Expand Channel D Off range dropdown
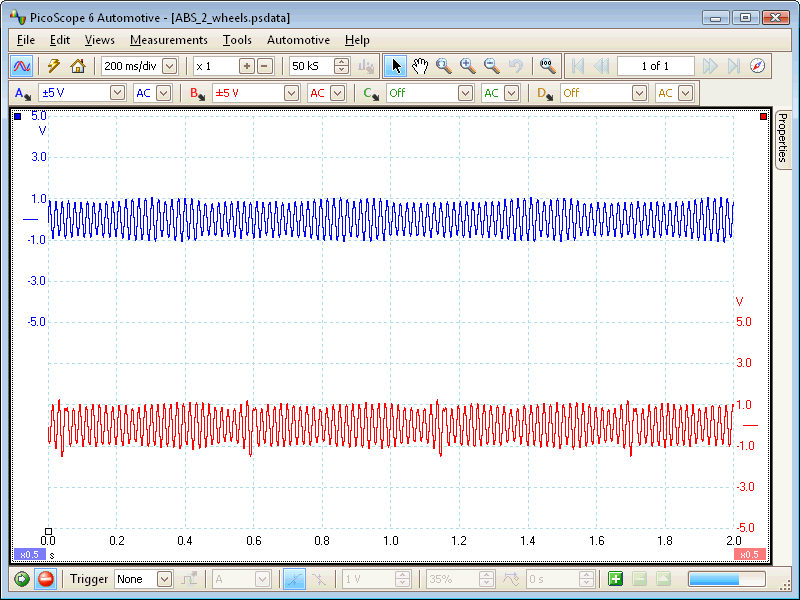This screenshot has height=600, width=800. (x=639, y=93)
